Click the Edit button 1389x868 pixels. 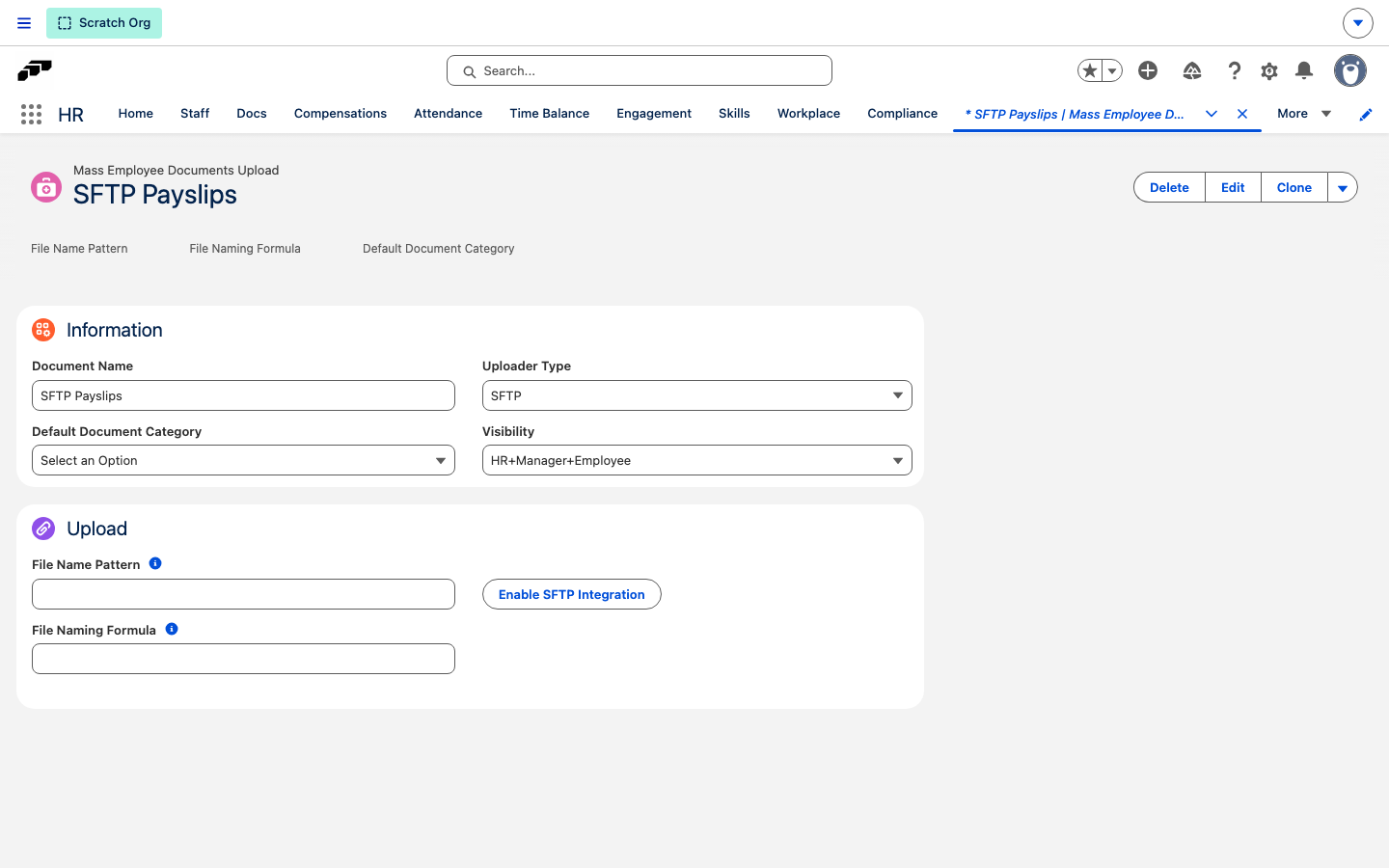pos(1233,187)
